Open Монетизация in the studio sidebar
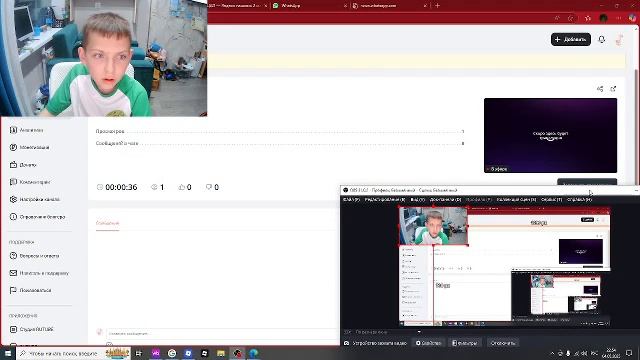Screen dimensions: 640x360 [x=29, y=147]
